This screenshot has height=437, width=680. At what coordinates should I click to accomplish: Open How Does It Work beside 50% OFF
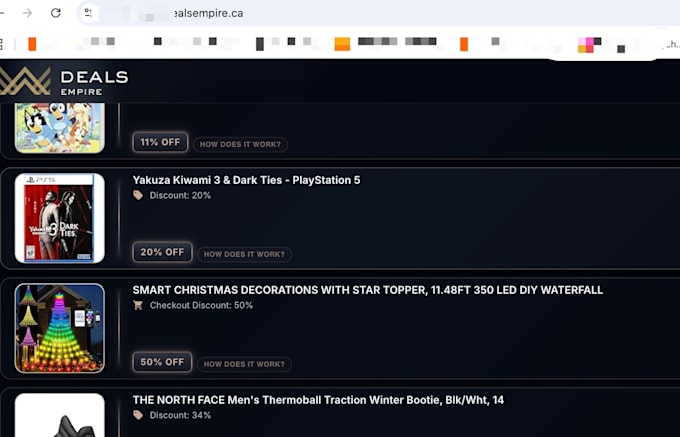click(244, 364)
